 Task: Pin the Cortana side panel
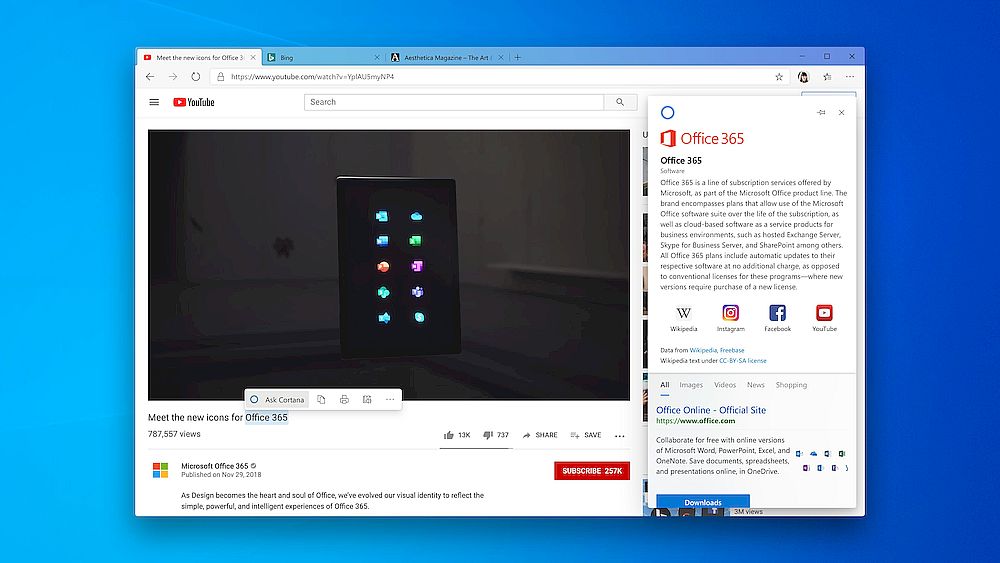821,113
